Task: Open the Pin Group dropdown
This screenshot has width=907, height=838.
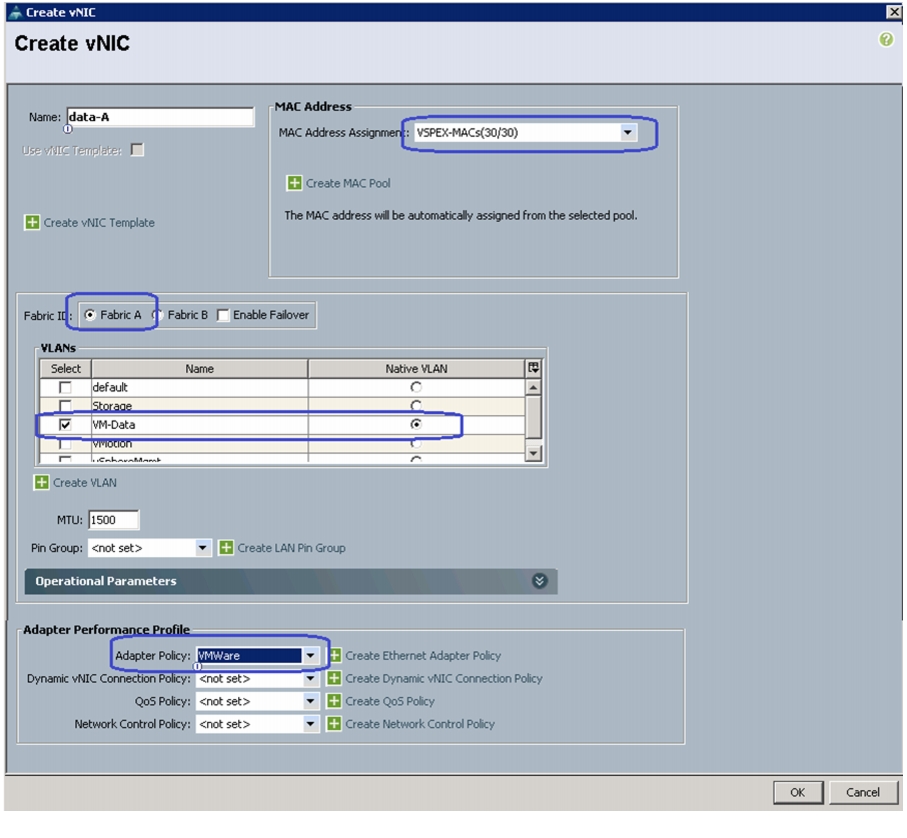Action: tap(202, 547)
